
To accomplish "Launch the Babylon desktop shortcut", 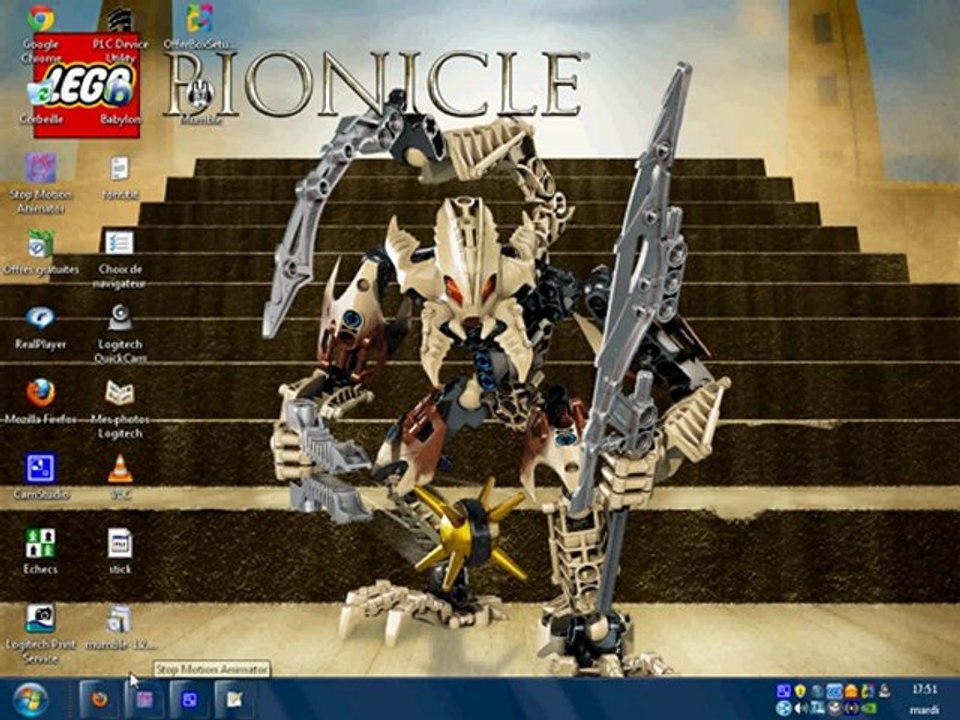I will click(120, 104).
